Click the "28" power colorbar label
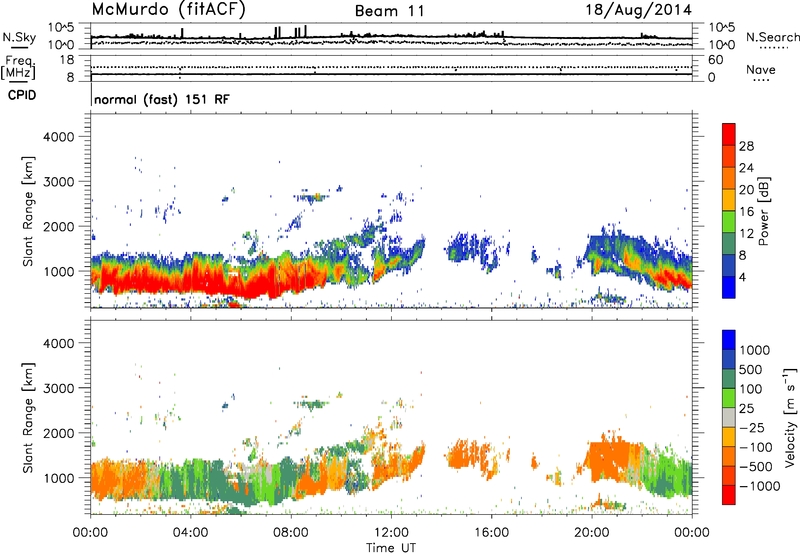The width and height of the screenshot is (800, 554). pos(746,146)
